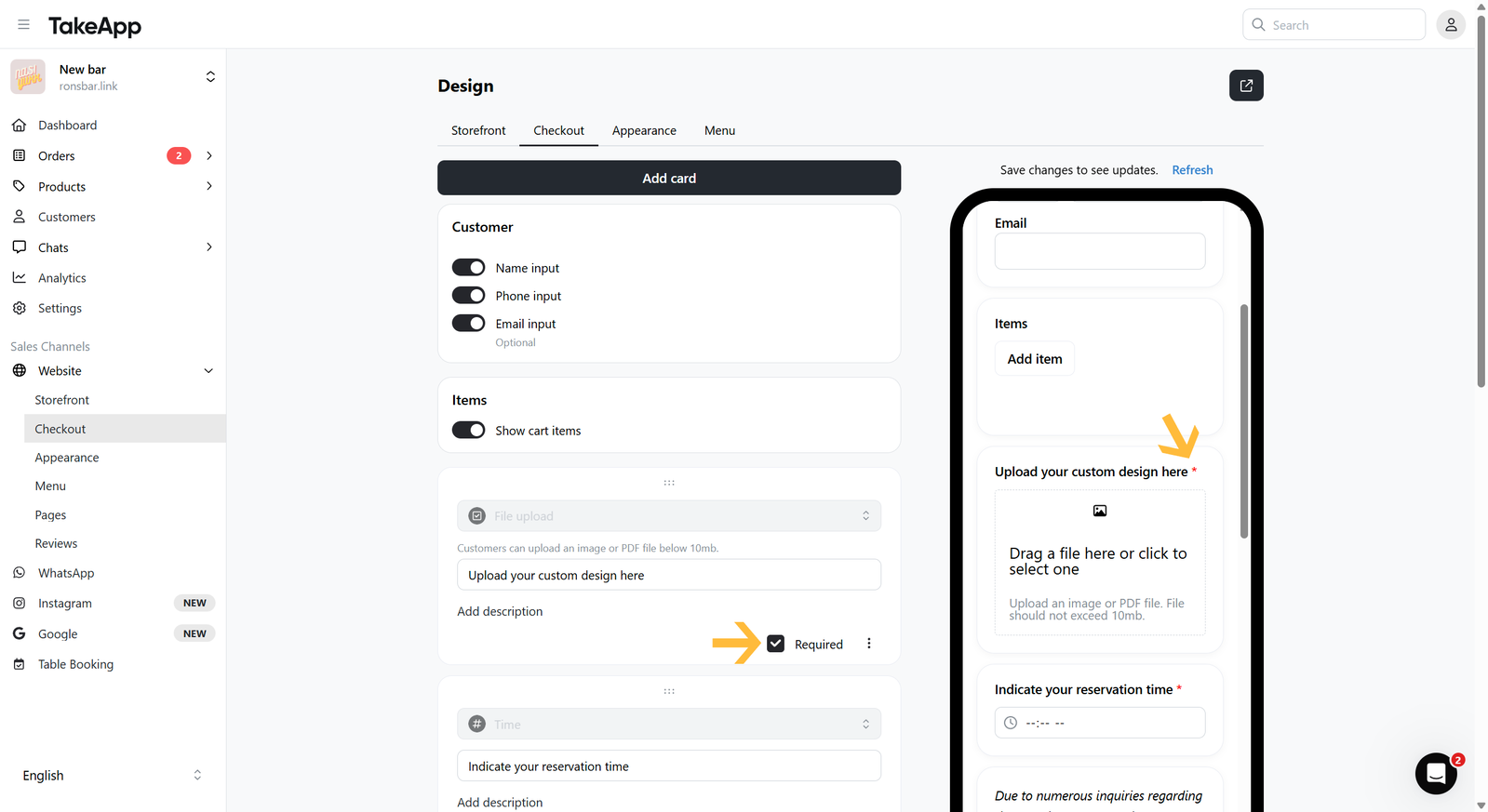Switch to the Appearance design tab
The height and width of the screenshot is (812, 1488).
(644, 130)
